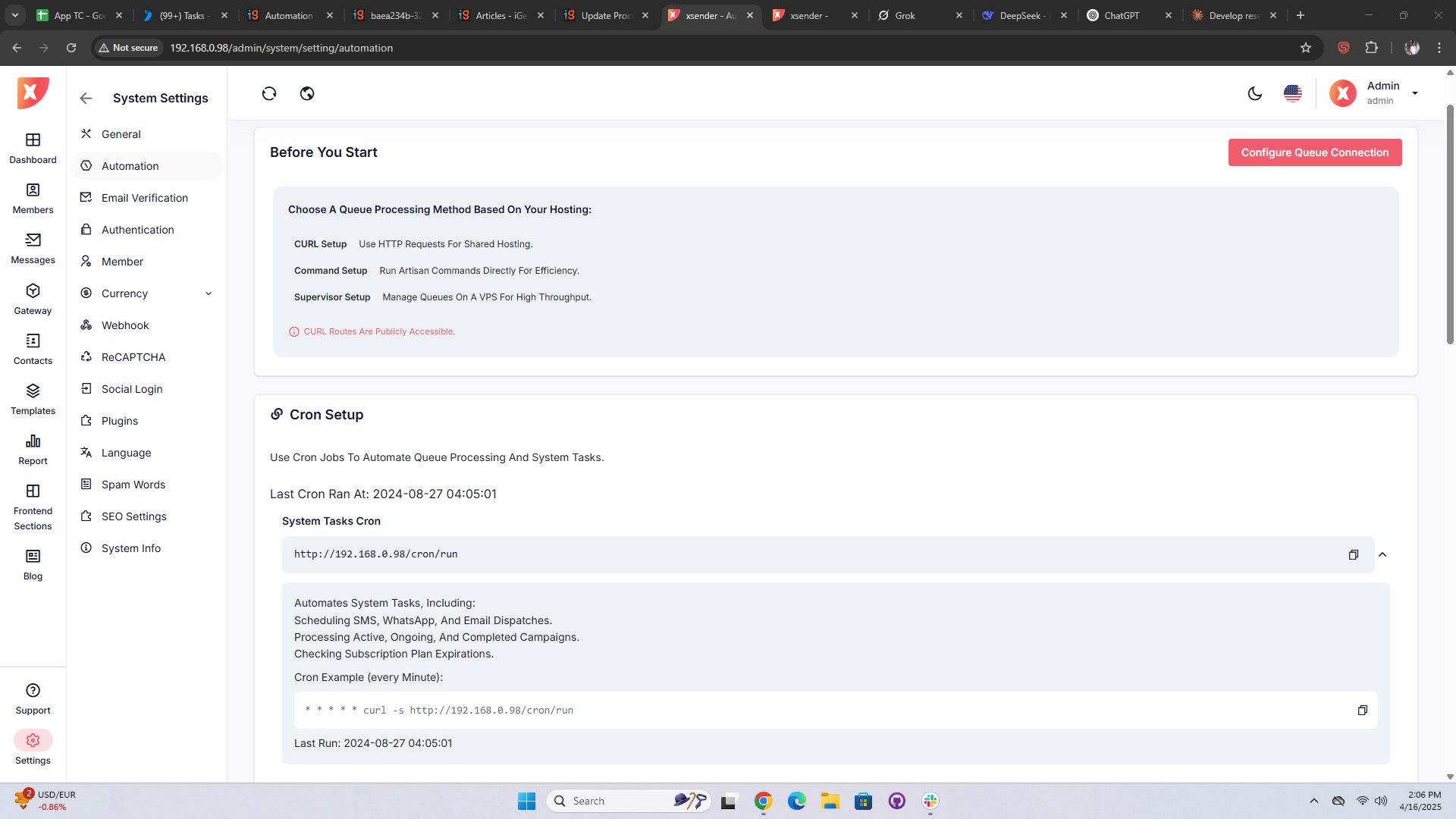The width and height of the screenshot is (1456, 819).
Task: Open the Admin profile dropdown
Action: pos(1414,93)
